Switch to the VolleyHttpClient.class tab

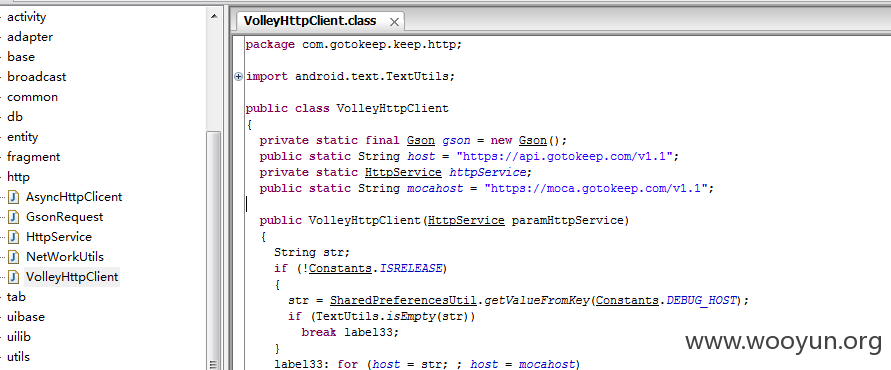310,21
